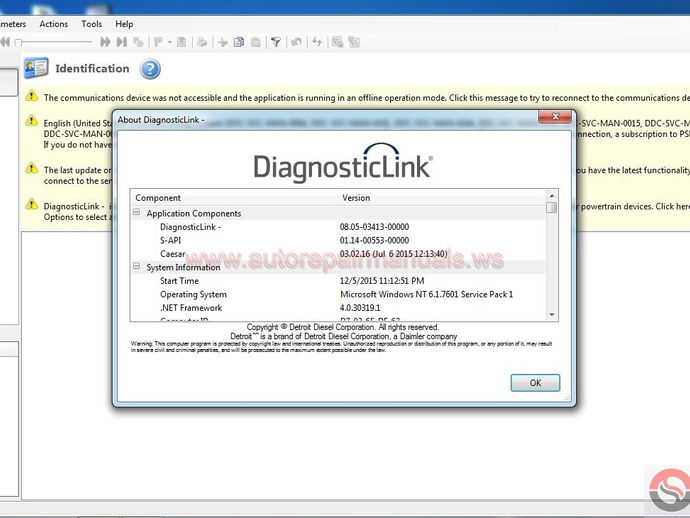
Task: Select the .NET Framework row
Action: pyautogui.click(x=338, y=308)
